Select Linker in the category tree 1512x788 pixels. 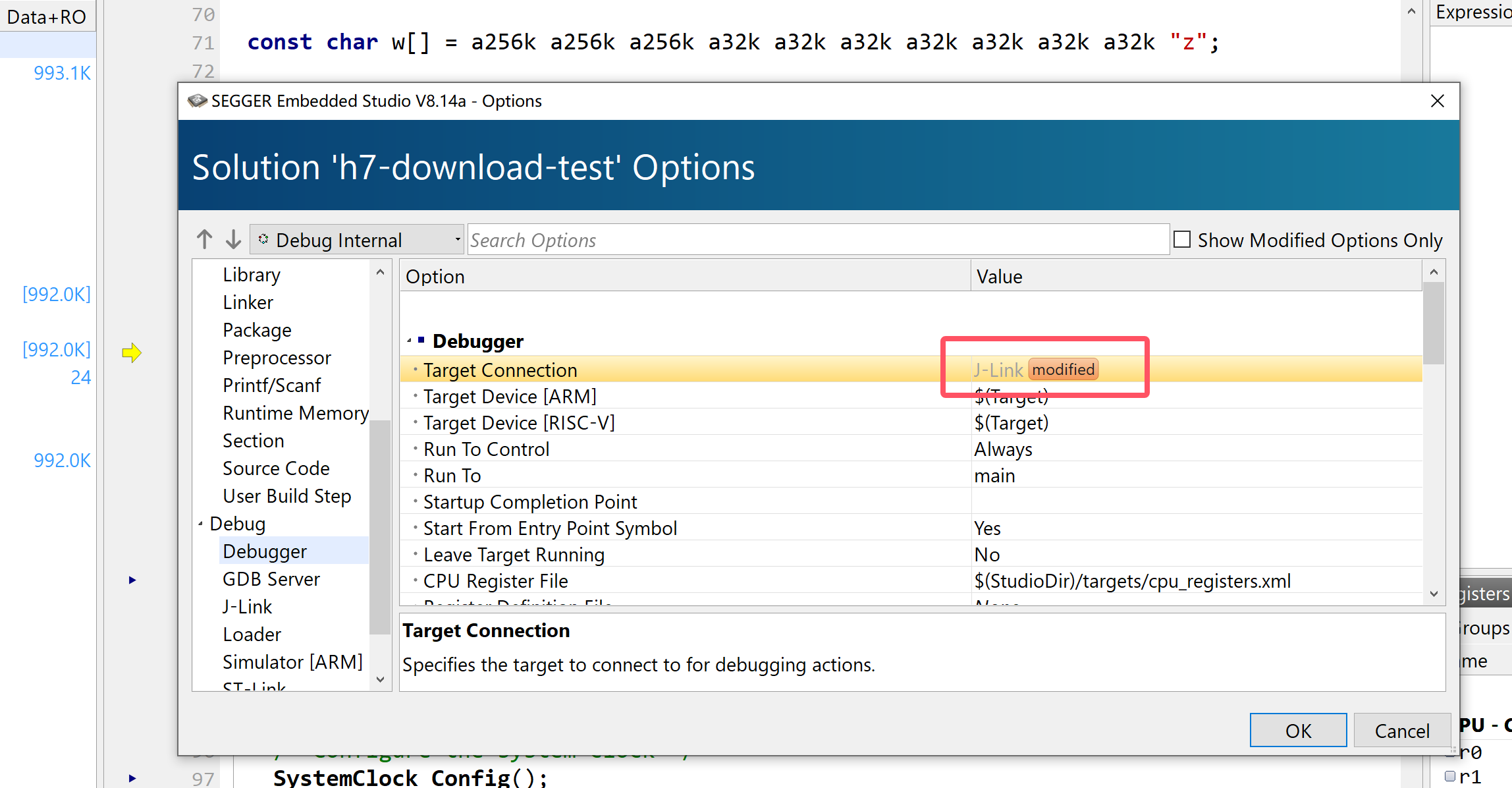point(248,302)
